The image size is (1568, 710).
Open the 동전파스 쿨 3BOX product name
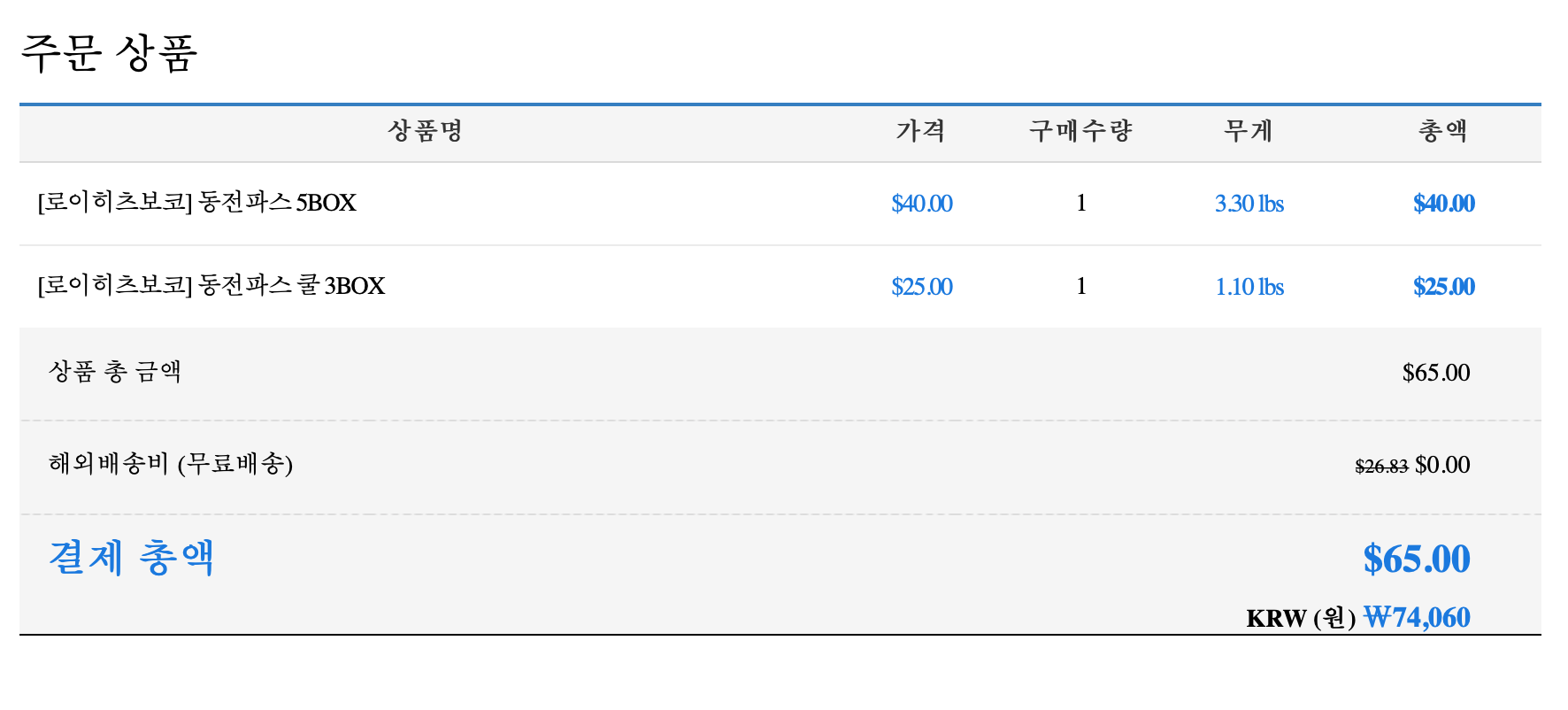(211, 286)
